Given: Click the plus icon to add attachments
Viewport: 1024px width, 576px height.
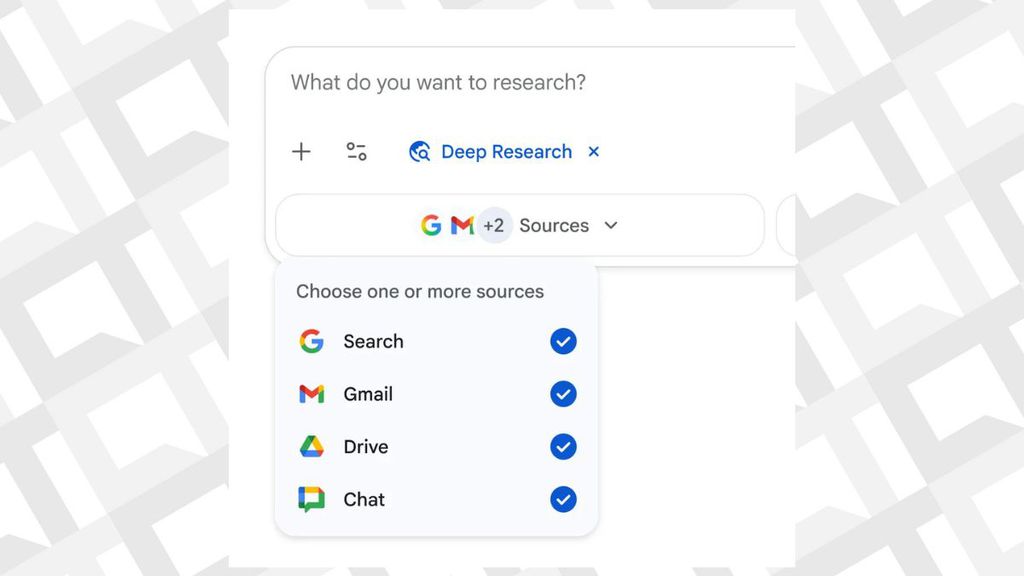Looking at the screenshot, I should click(301, 151).
